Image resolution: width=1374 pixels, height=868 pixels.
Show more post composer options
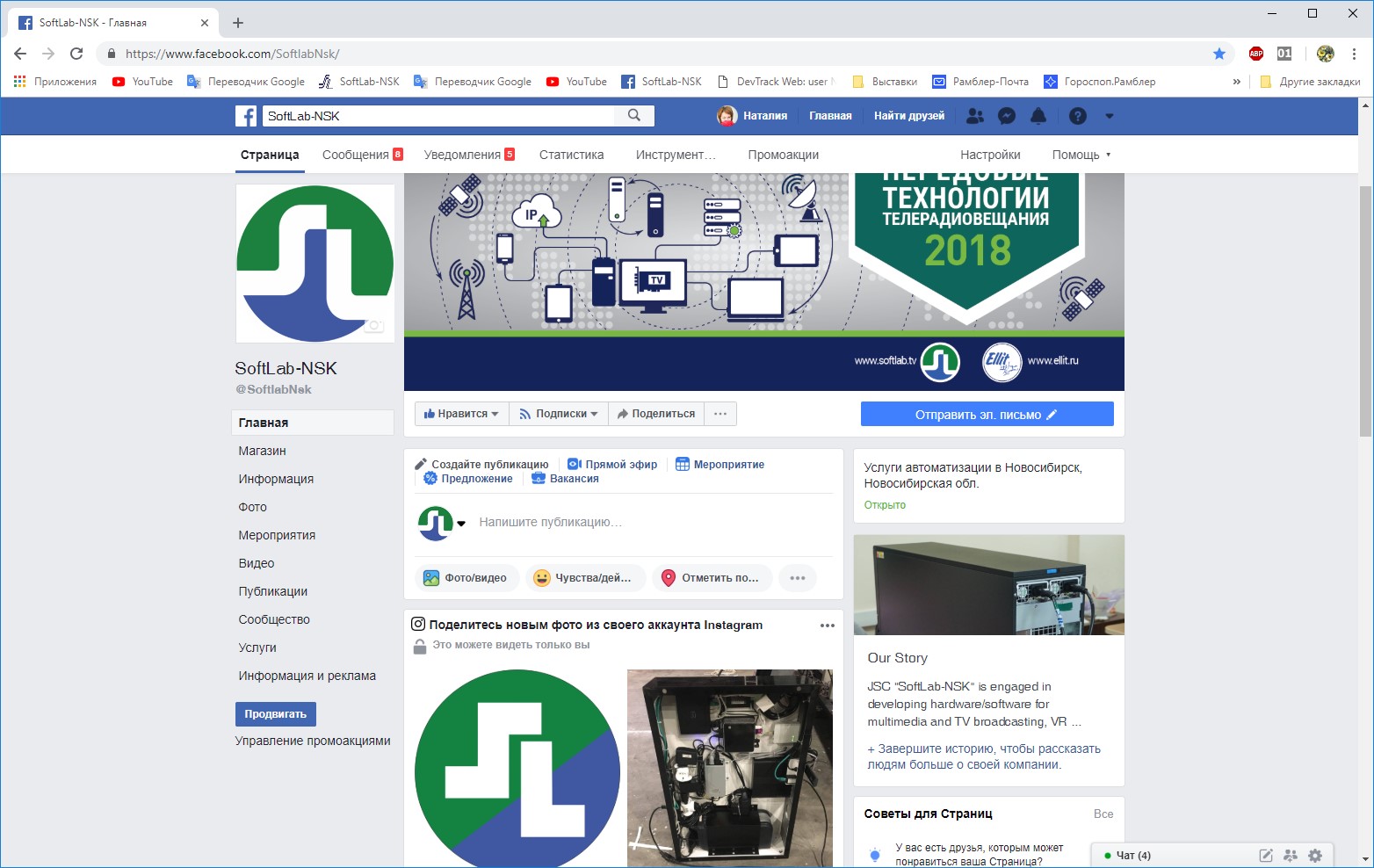[798, 578]
